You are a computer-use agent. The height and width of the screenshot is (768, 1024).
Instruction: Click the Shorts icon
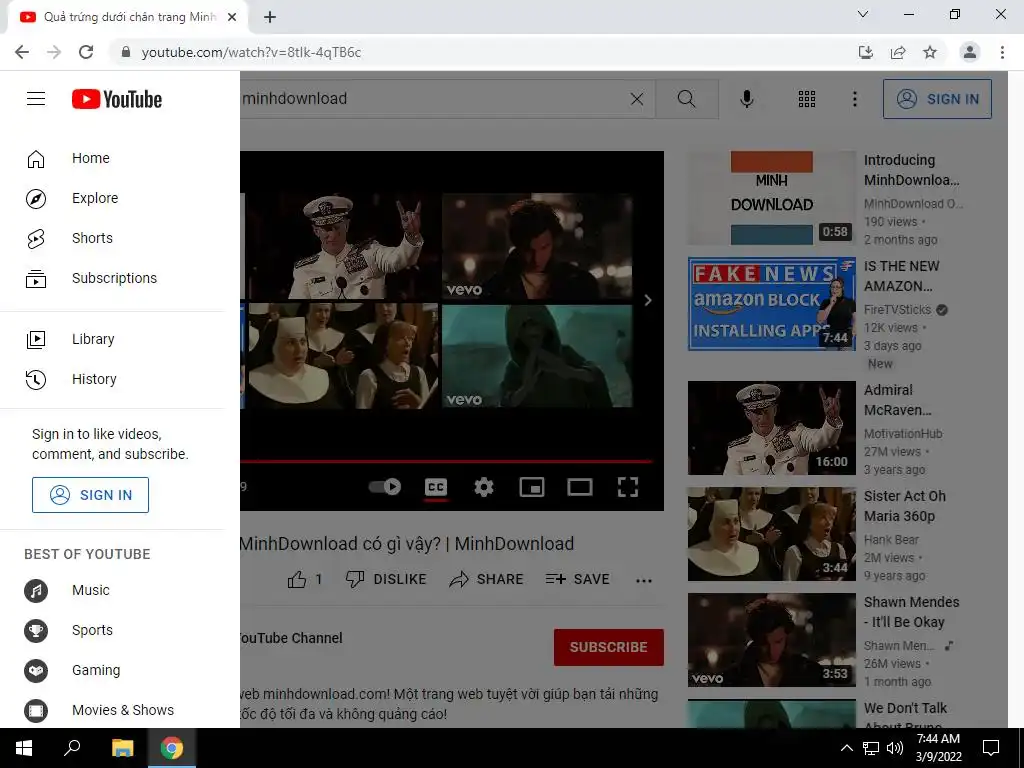point(36,239)
